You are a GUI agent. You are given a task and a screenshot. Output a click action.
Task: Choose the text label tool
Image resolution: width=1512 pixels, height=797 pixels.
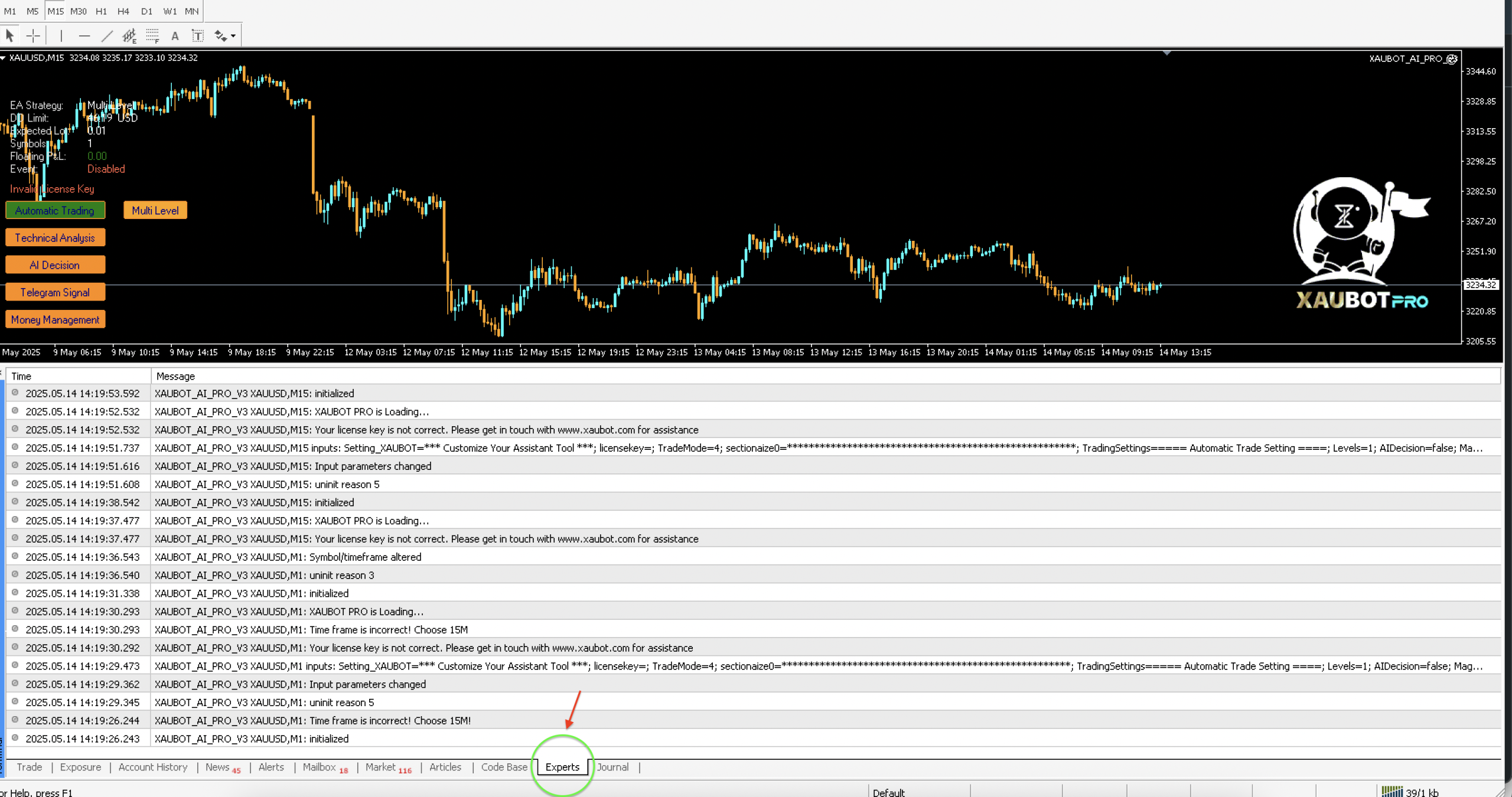click(198, 36)
